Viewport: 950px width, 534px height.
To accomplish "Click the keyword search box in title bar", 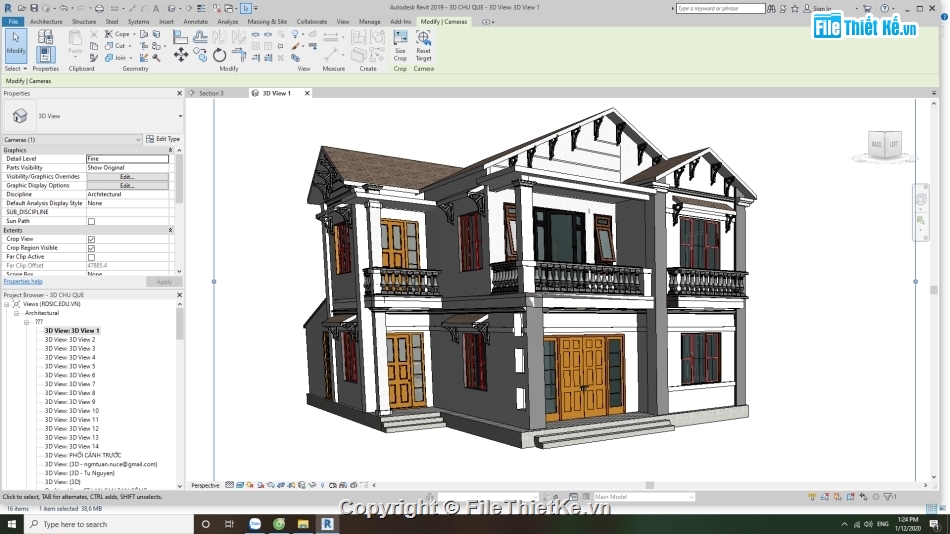I will (x=720, y=8).
